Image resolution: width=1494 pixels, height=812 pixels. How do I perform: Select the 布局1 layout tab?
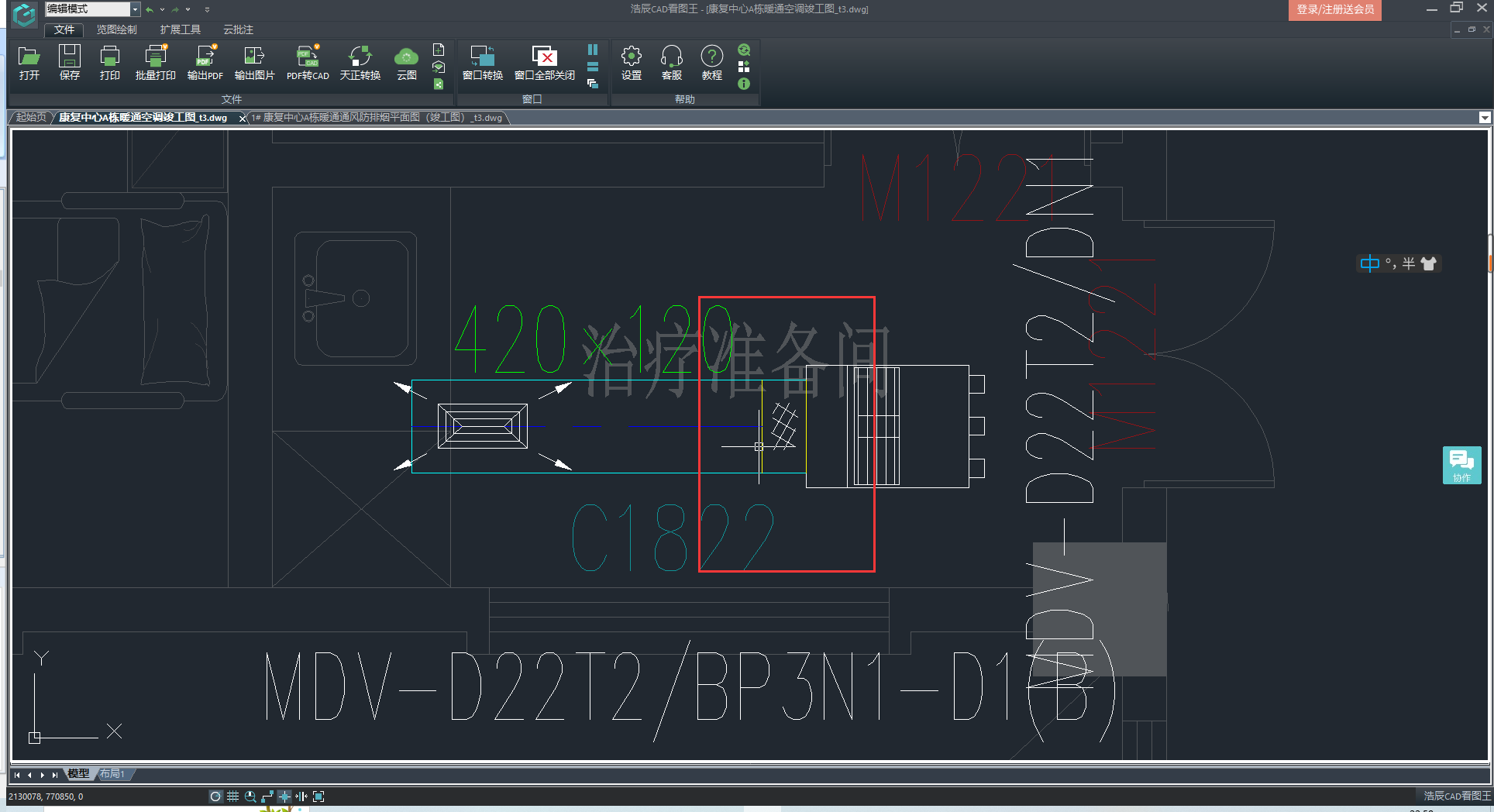(112, 774)
